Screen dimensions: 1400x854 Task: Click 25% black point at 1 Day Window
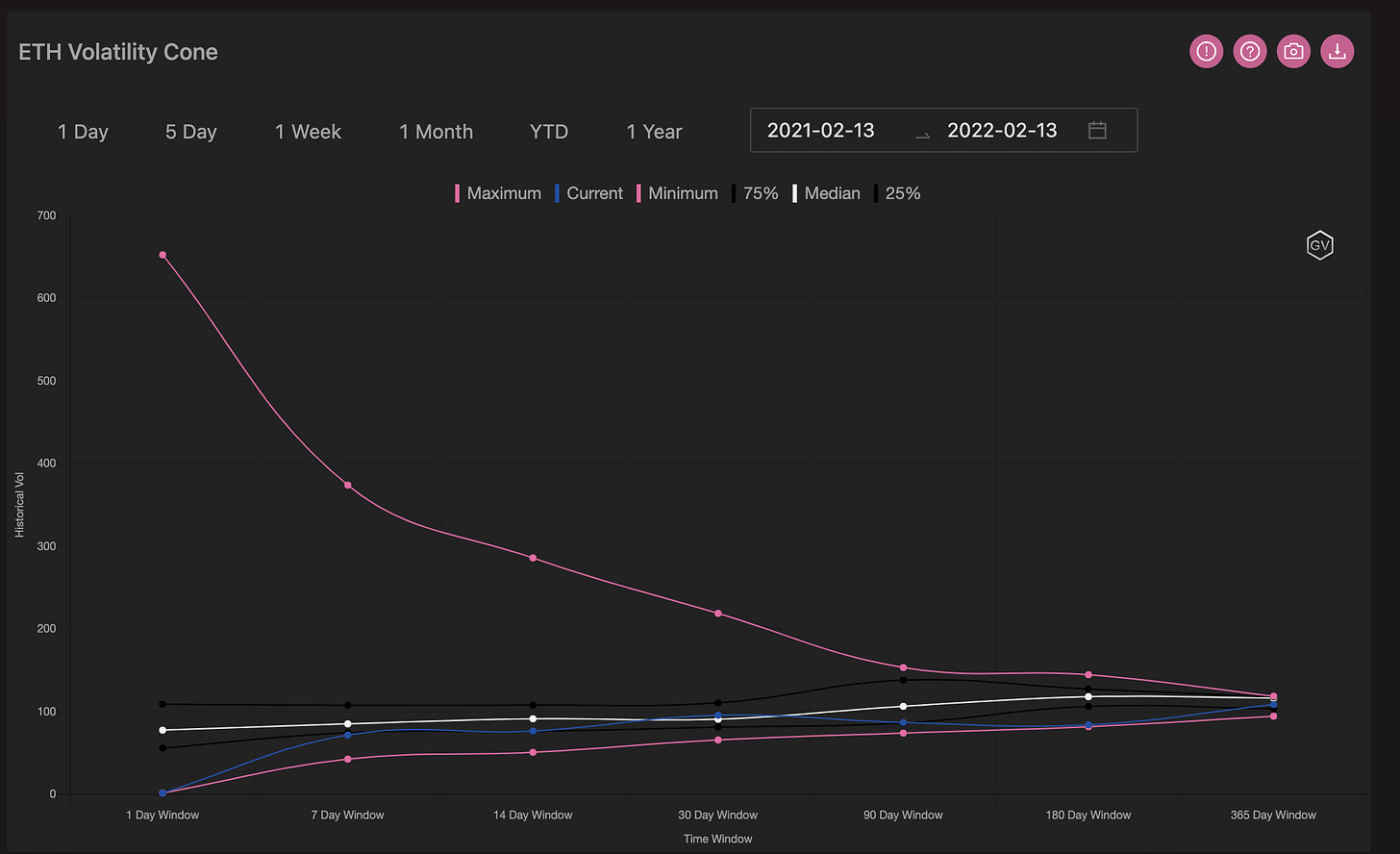[x=162, y=748]
